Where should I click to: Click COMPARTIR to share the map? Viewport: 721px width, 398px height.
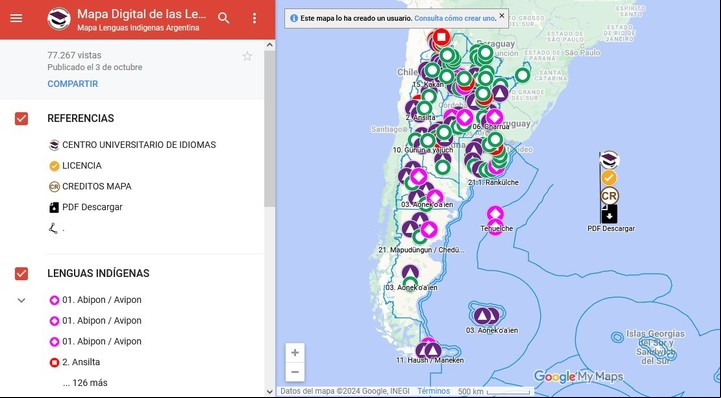tap(73, 84)
